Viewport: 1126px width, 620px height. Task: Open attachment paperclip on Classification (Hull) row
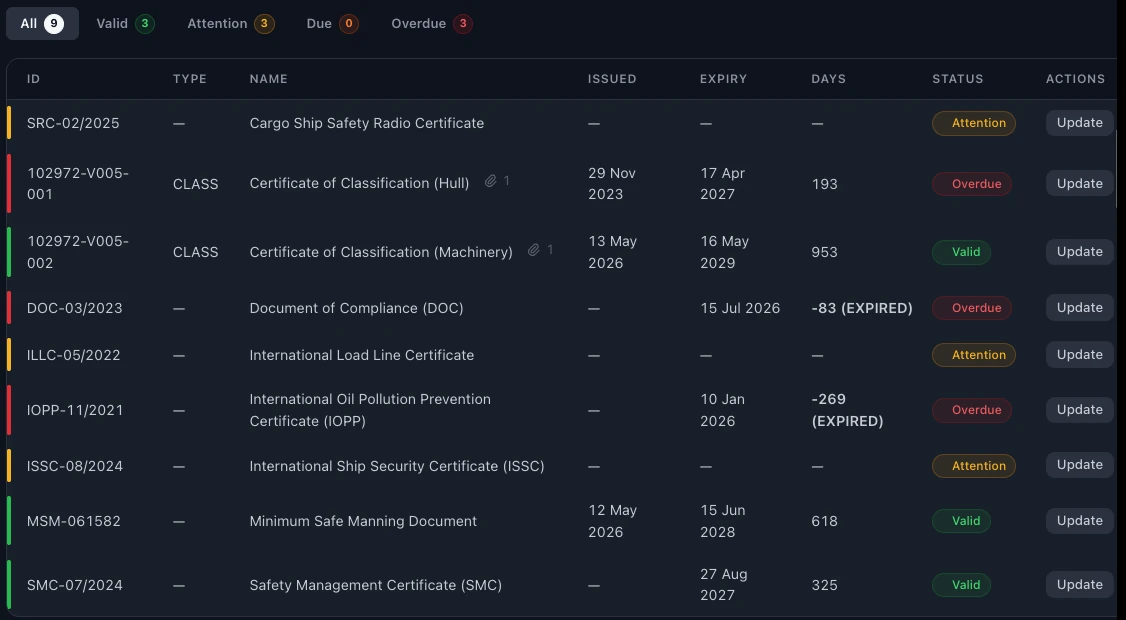click(490, 181)
